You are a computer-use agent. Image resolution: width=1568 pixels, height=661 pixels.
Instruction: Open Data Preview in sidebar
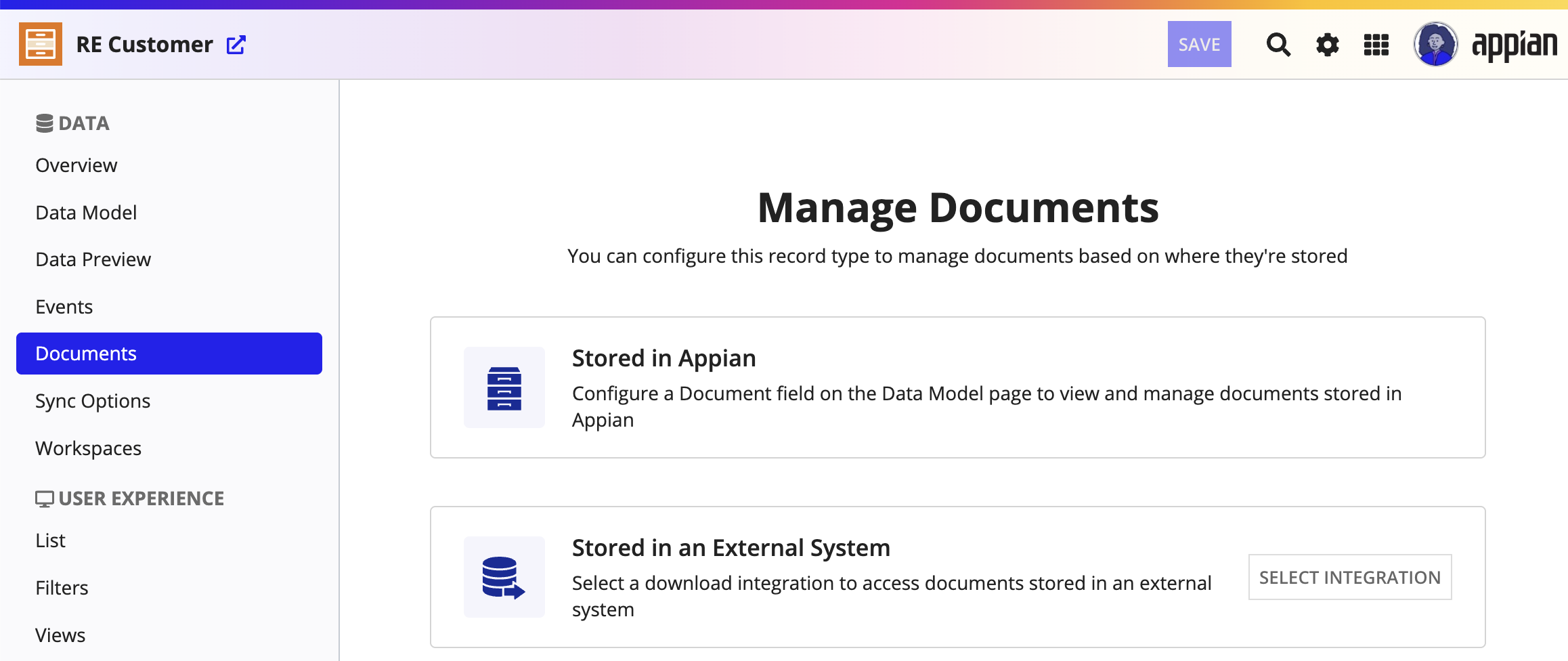click(93, 259)
